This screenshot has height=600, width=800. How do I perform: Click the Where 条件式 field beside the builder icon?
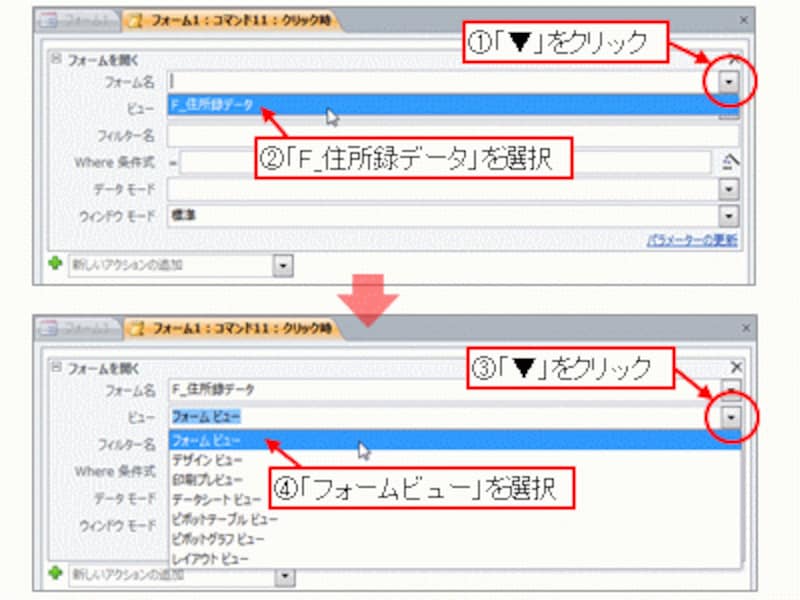445,163
